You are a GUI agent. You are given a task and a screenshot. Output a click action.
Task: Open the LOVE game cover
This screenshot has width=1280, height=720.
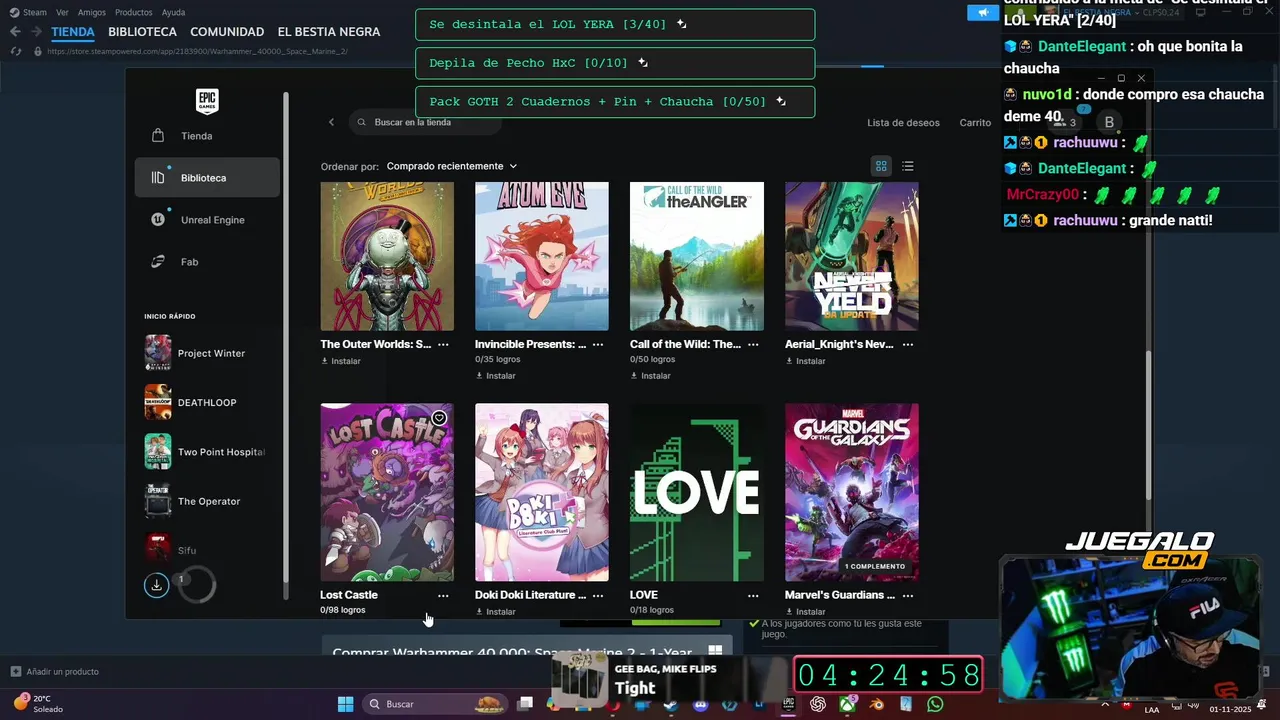[x=697, y=492]
